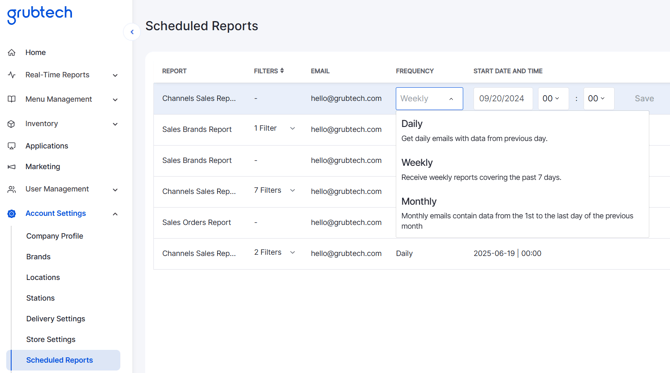
Task: Click the Real-Time Reports pulse icon
Action: pos(12,75)
